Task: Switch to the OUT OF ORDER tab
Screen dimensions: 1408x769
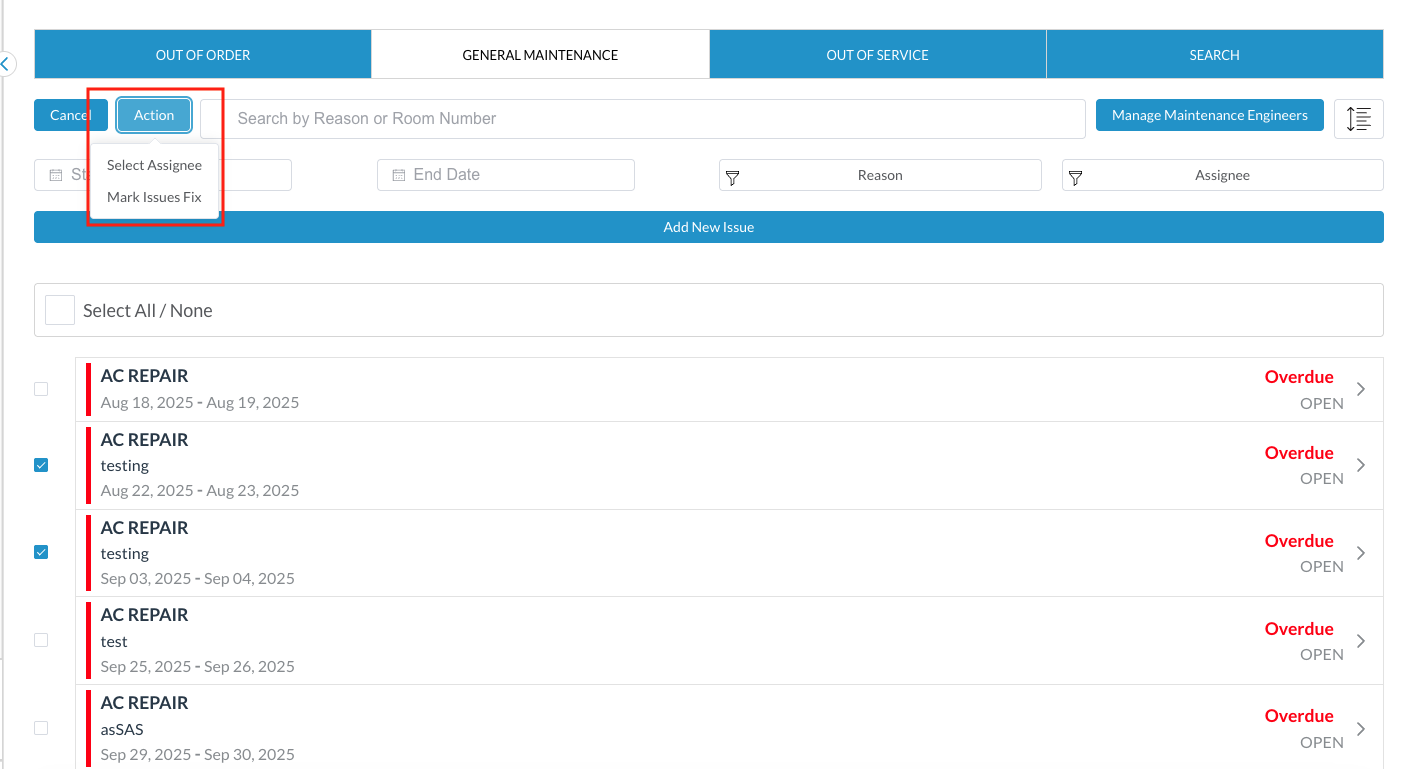Action: click(x=202, y=54)
